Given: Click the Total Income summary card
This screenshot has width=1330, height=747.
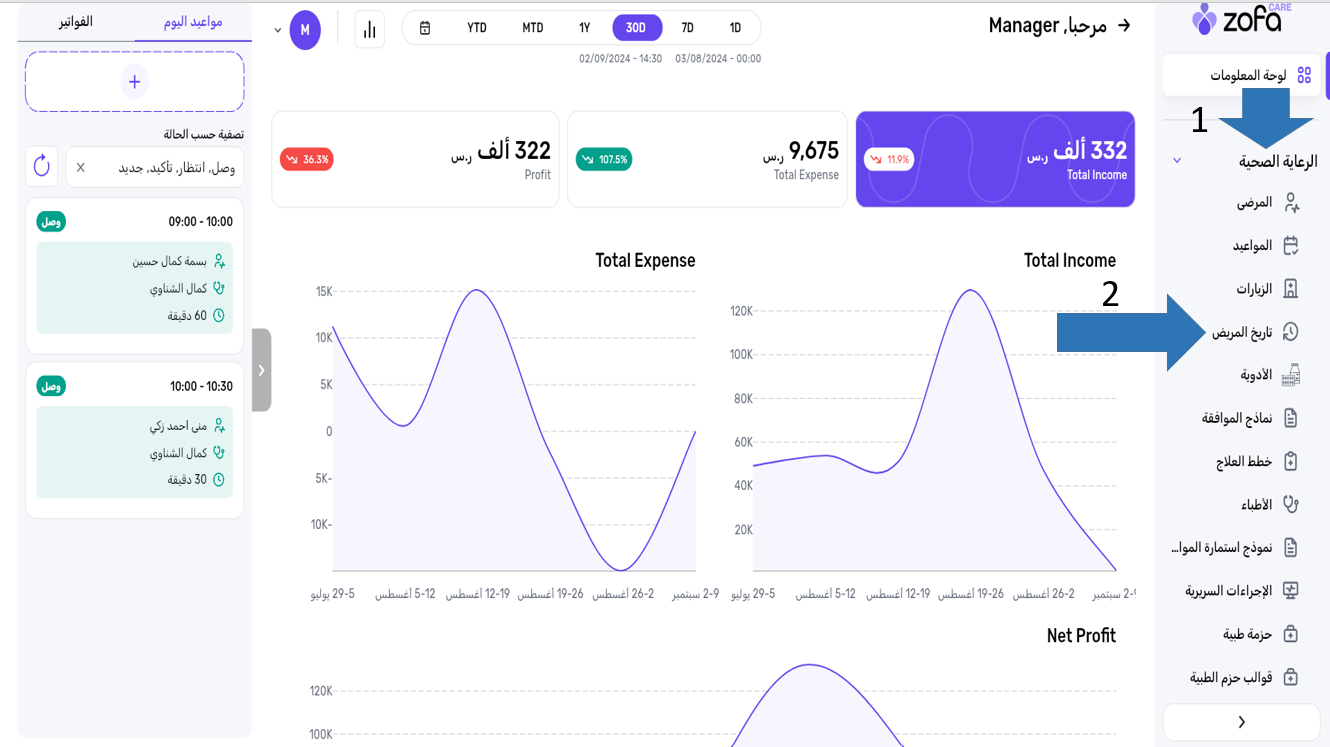Looking at the screenshot, I should (995, 160).
